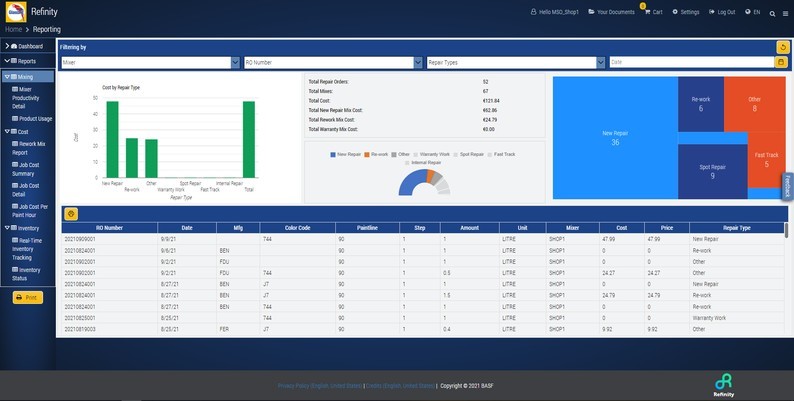
Task: Click the Print button
Action: [x=27, y=297]
